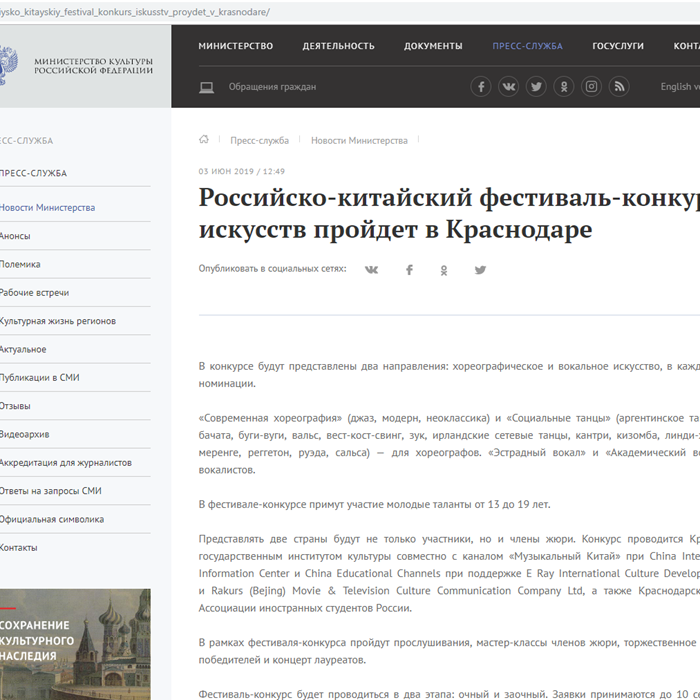Click Министерство культуры Российской Федерации logo text
Viewport: 700px width, 700px height.
point(94,66)
